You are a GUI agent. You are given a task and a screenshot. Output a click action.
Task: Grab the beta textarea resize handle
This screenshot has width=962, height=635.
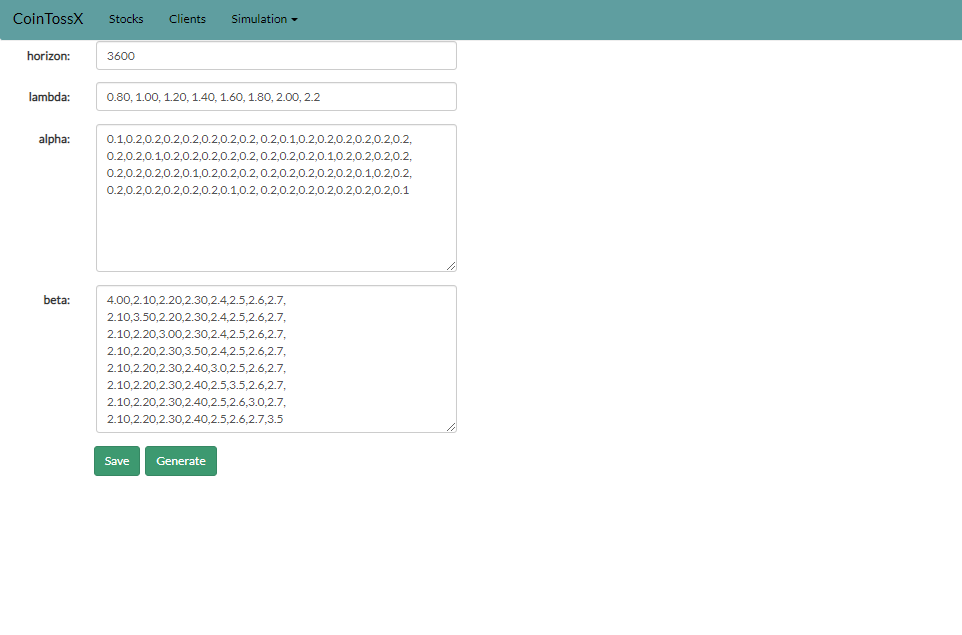click(x=451, y=427)
